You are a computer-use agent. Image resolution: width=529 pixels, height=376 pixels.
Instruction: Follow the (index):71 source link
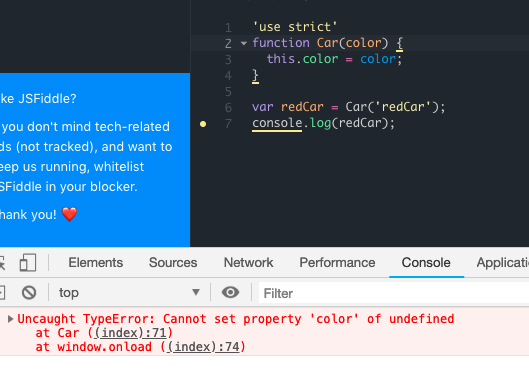click(131, 333)
